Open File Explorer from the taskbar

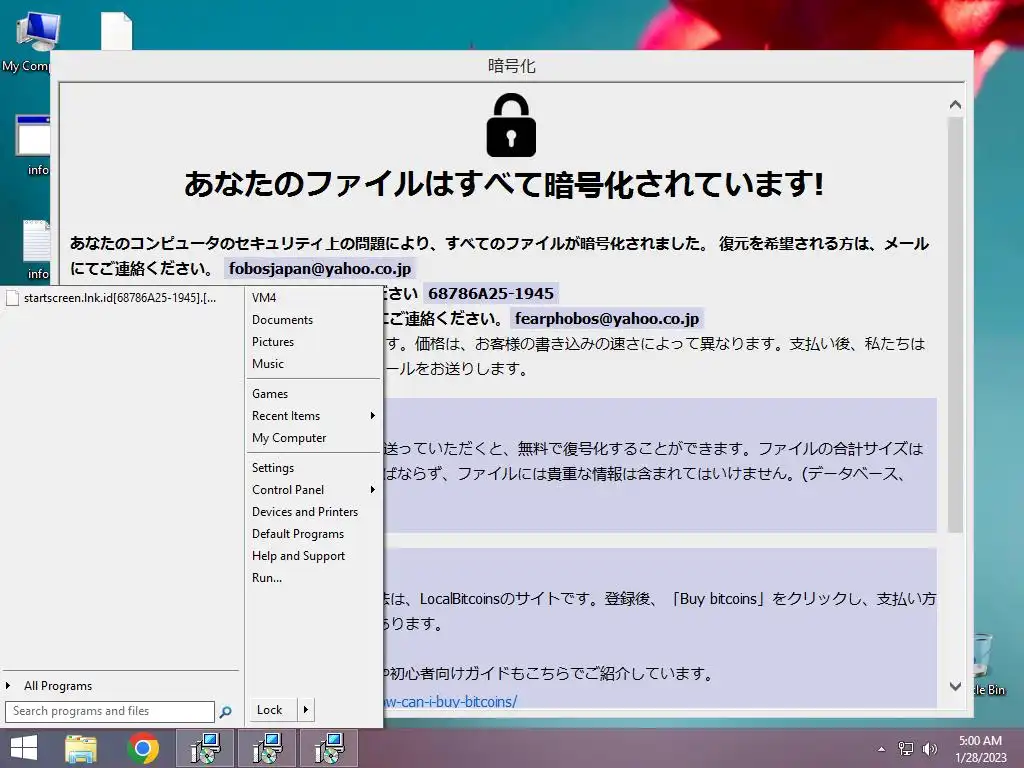80,748
